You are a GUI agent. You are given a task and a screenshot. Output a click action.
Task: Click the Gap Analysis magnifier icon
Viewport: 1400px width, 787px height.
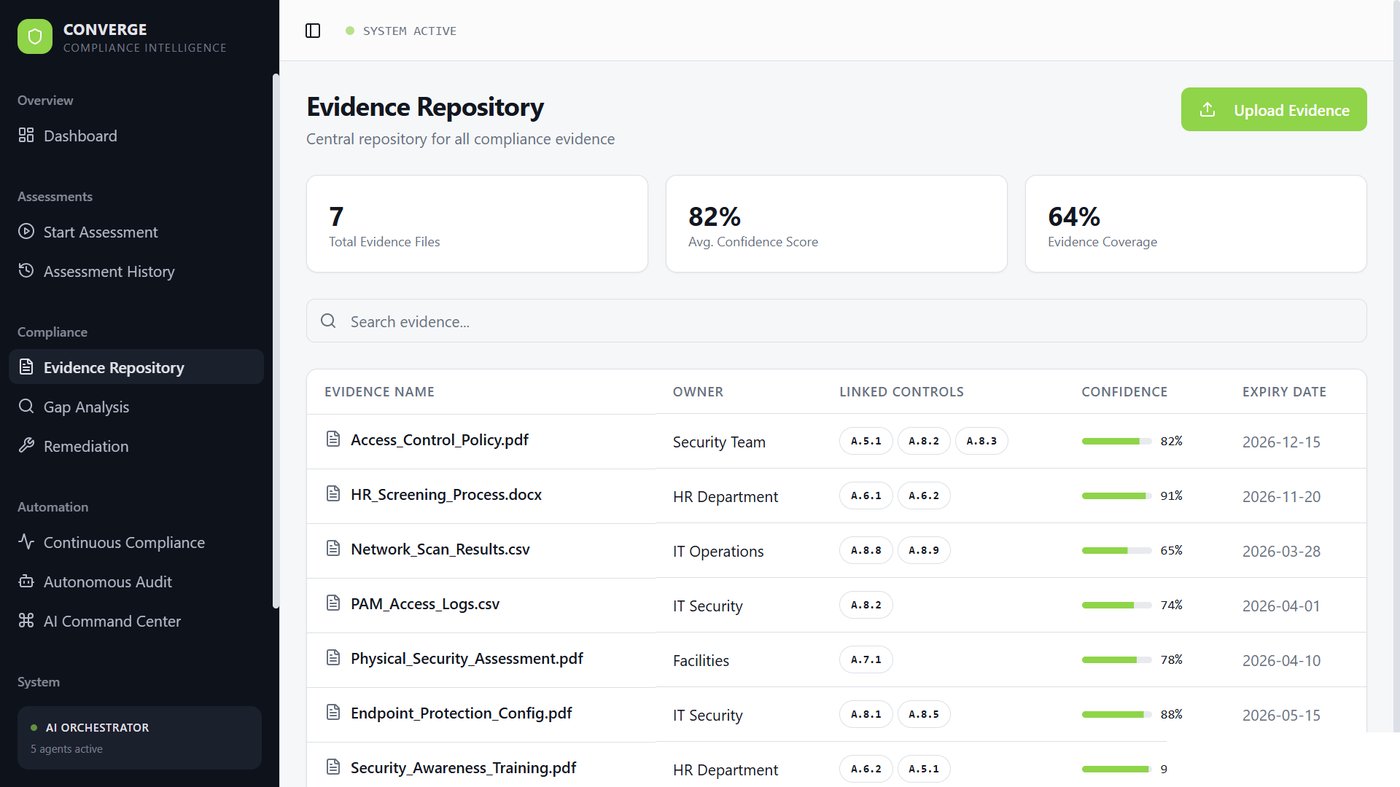(x=26, y=406)
